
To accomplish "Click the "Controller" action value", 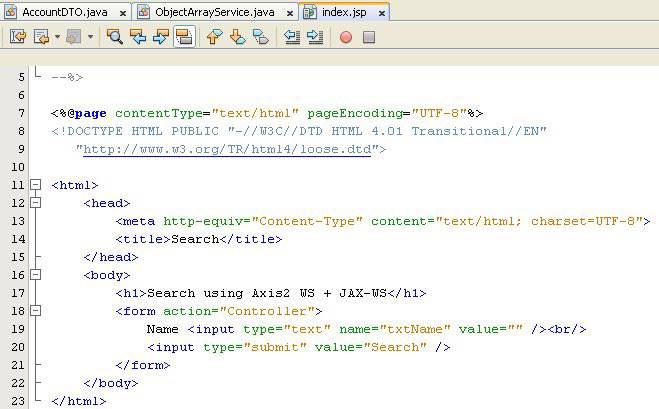I will point(267,311).
